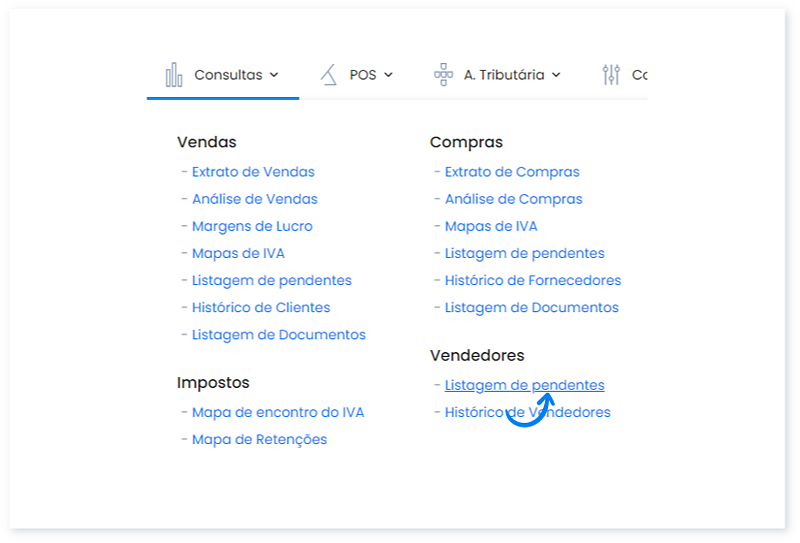Open Mapas de IVA under Vendas
This screenshot has height=543, width=800.
click(x=238, y=253)
